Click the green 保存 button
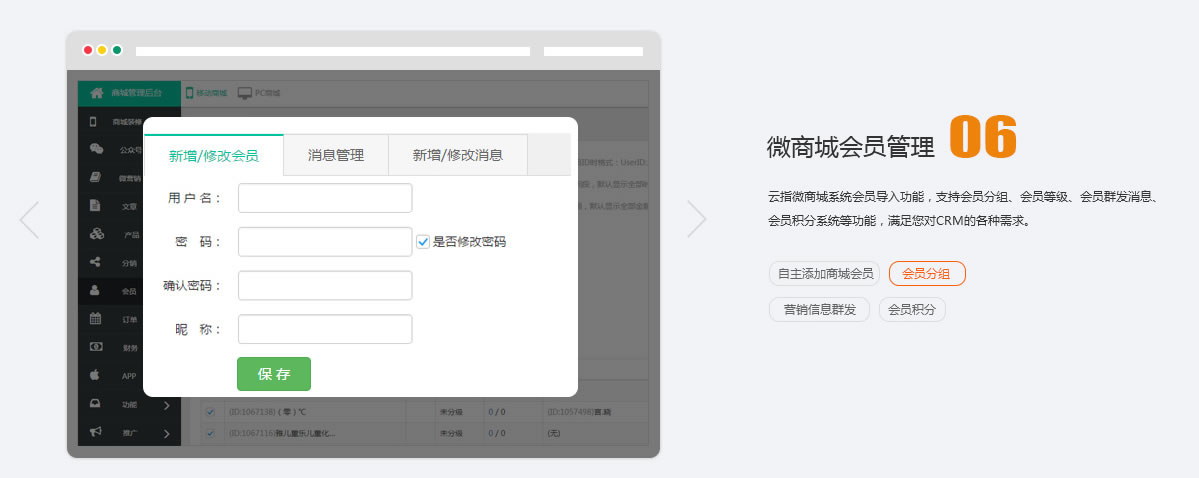1199x478 pixels. 274,374
